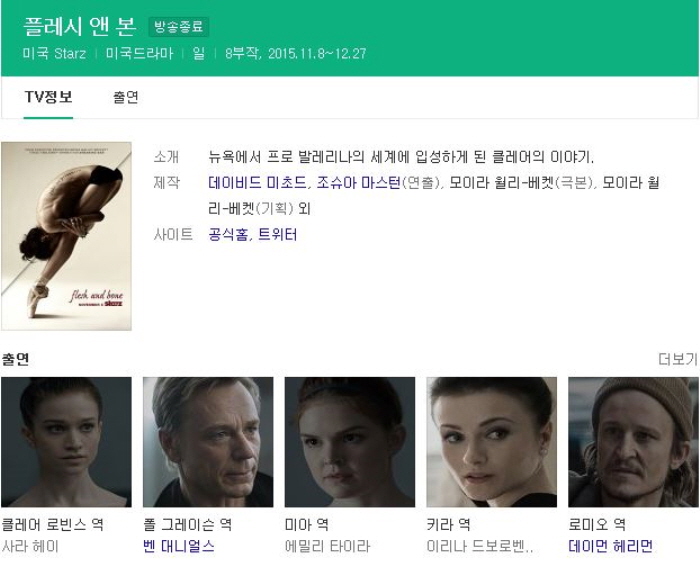Screen dimensions: 700x575
Task: Click the 플레시 앤 본 title heading
Action: 79,26
